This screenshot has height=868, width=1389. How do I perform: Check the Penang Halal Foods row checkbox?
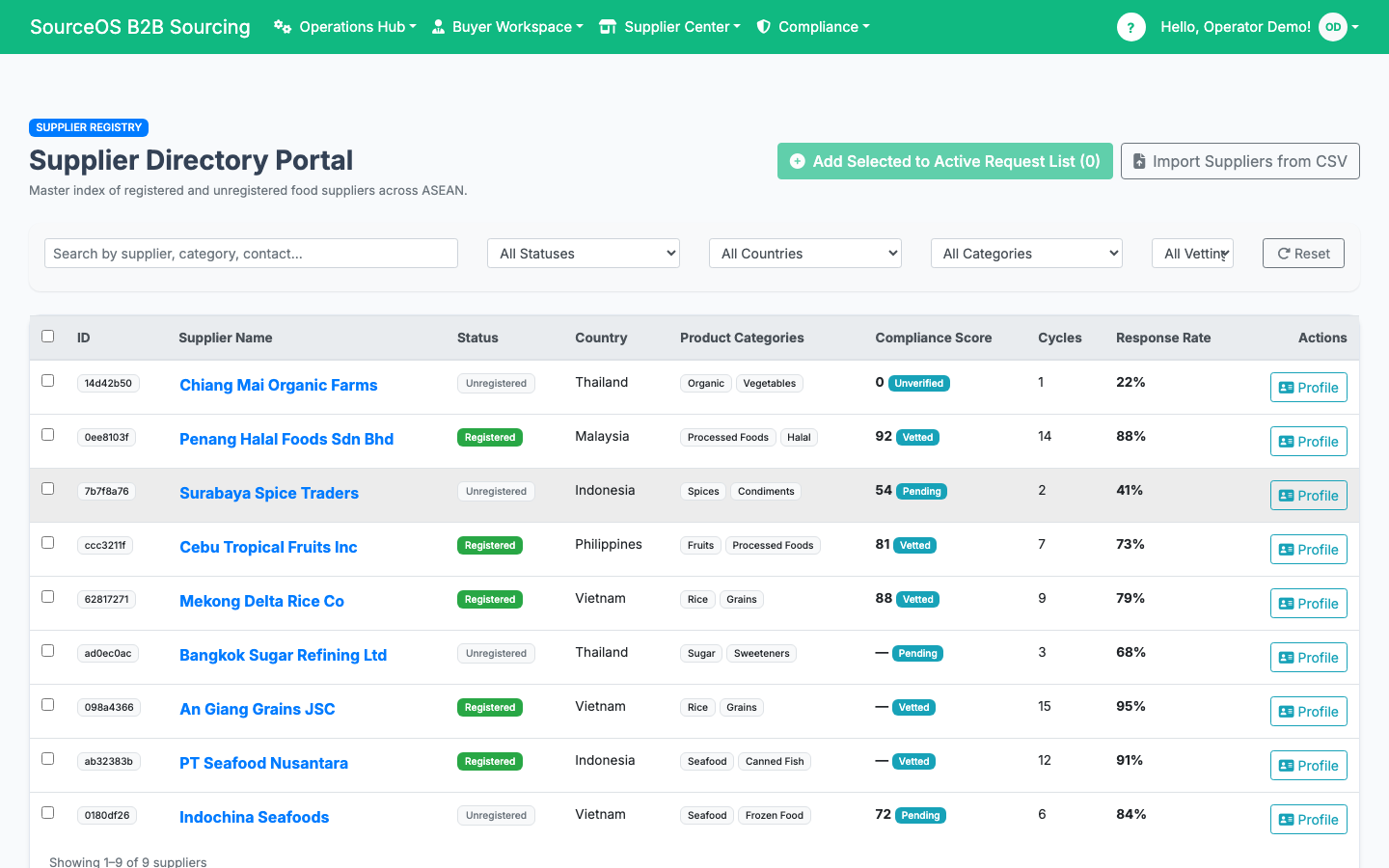47,435
